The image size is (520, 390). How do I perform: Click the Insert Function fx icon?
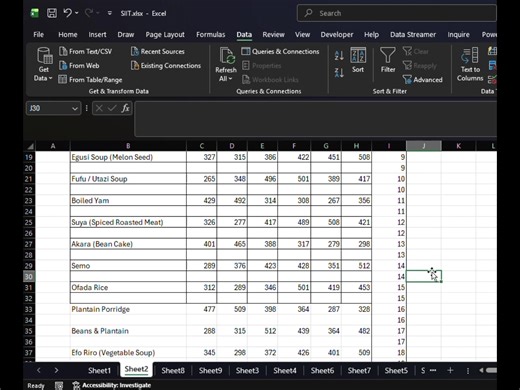pyautogui.click(x=125, y=108)
